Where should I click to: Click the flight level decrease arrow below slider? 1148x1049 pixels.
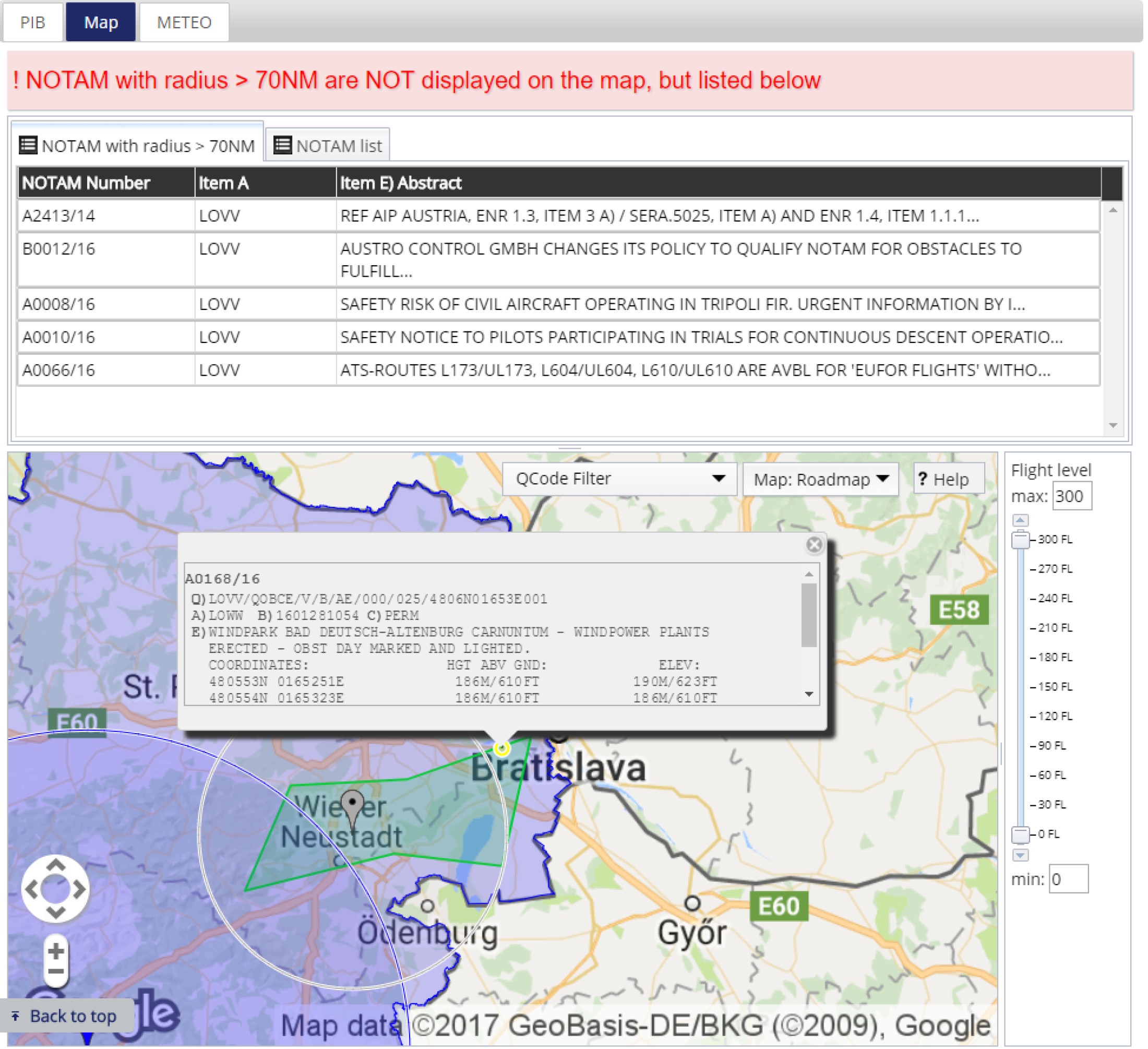coord(1020,855)
